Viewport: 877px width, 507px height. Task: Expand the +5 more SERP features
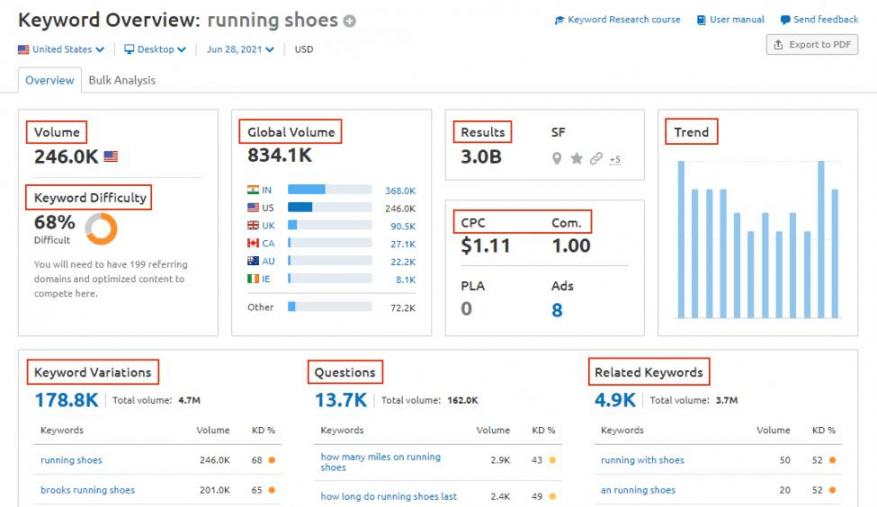614,159
